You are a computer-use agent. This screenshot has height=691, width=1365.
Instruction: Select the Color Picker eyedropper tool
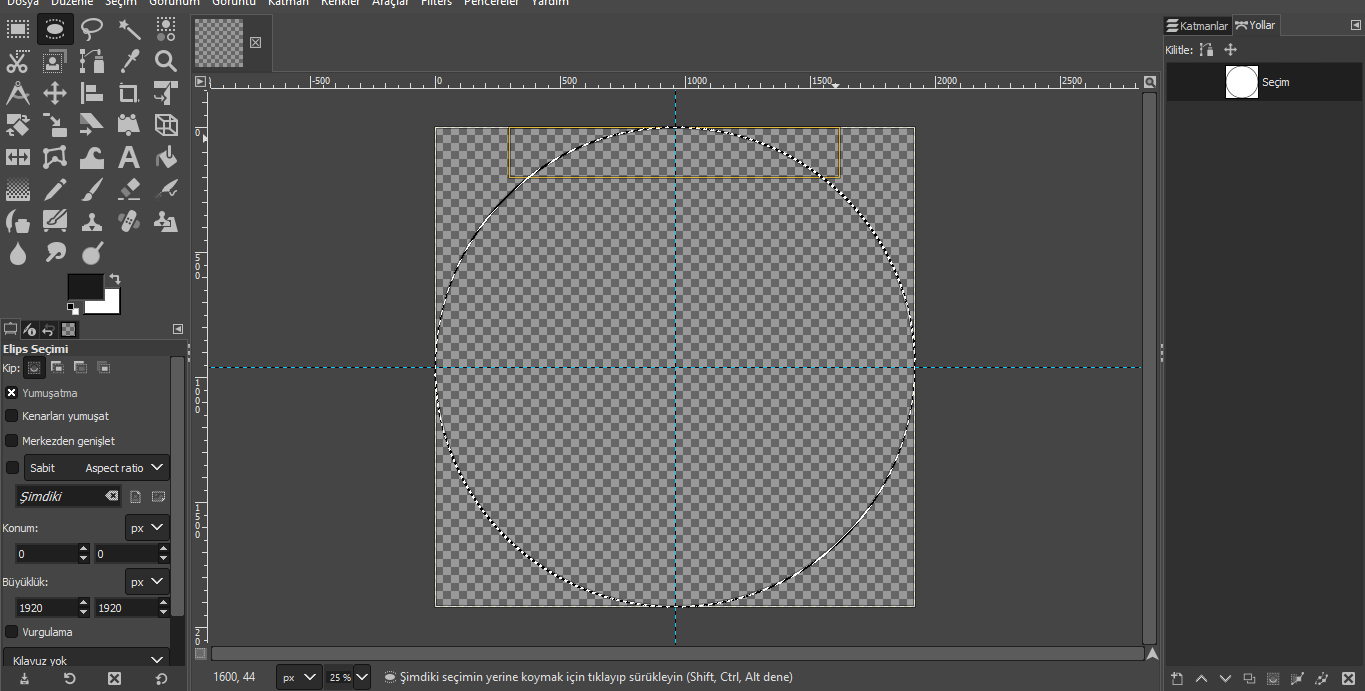click(129, 61)
